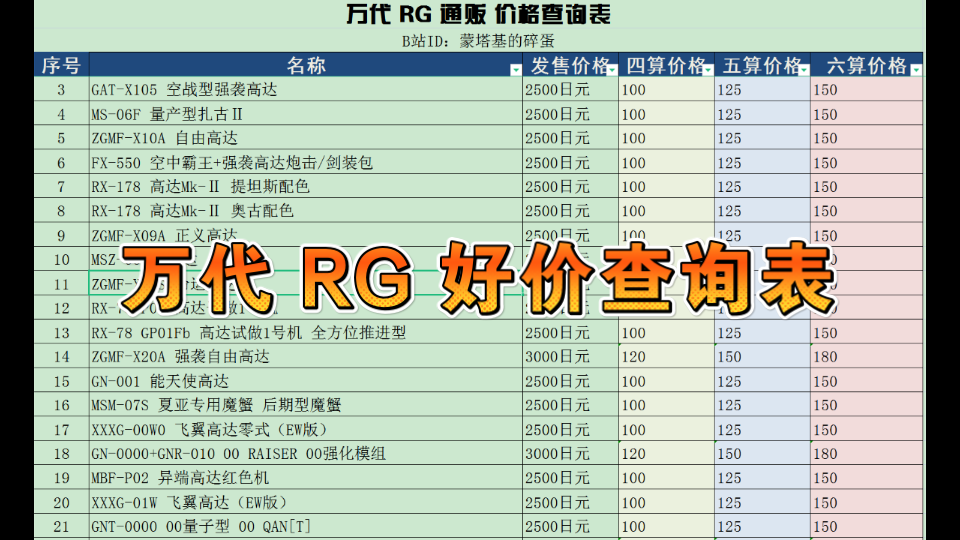Image resolution: width=960 pixels, height=540 pixels.
Task: Click the B站ID：蒙塔基的碎蛋 subtitle cell
Action: [x=478, y=41]
